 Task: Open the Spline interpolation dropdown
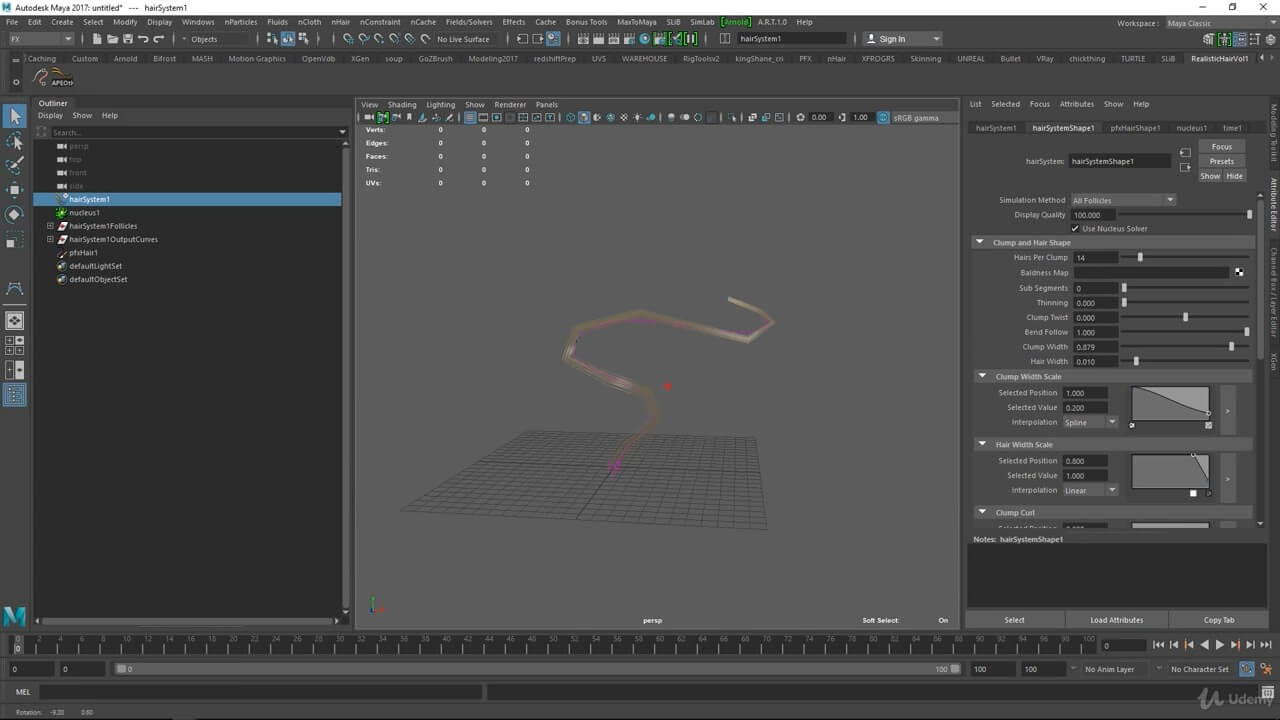pos(1090,422)
